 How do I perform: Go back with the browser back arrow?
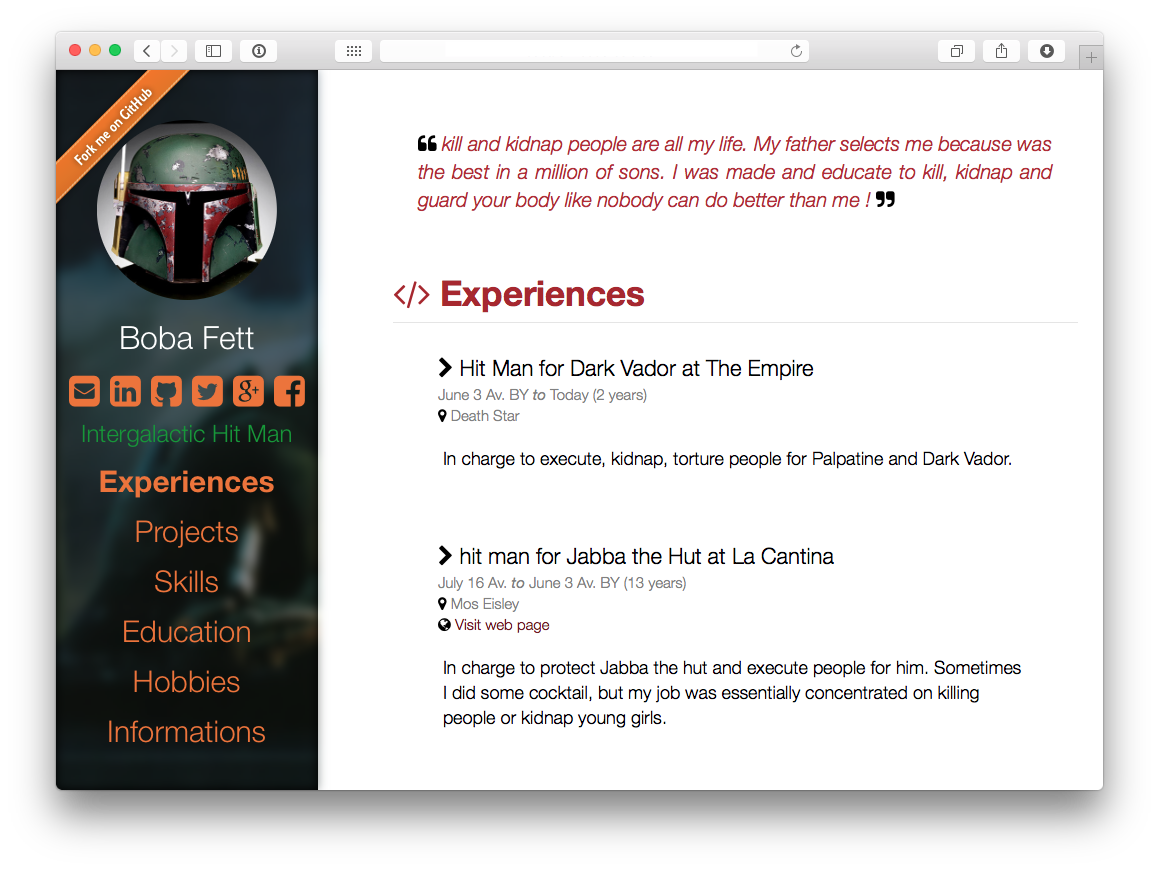click(x=147, y=50)
